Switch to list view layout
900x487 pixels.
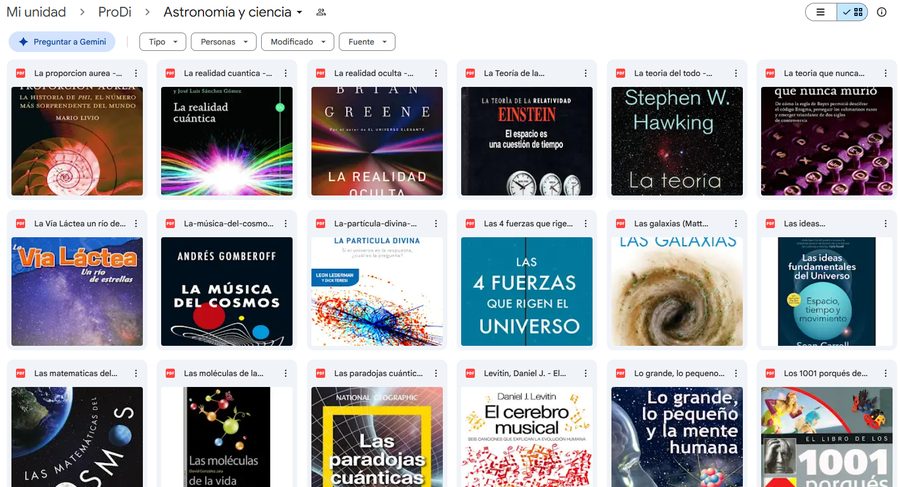821,12
